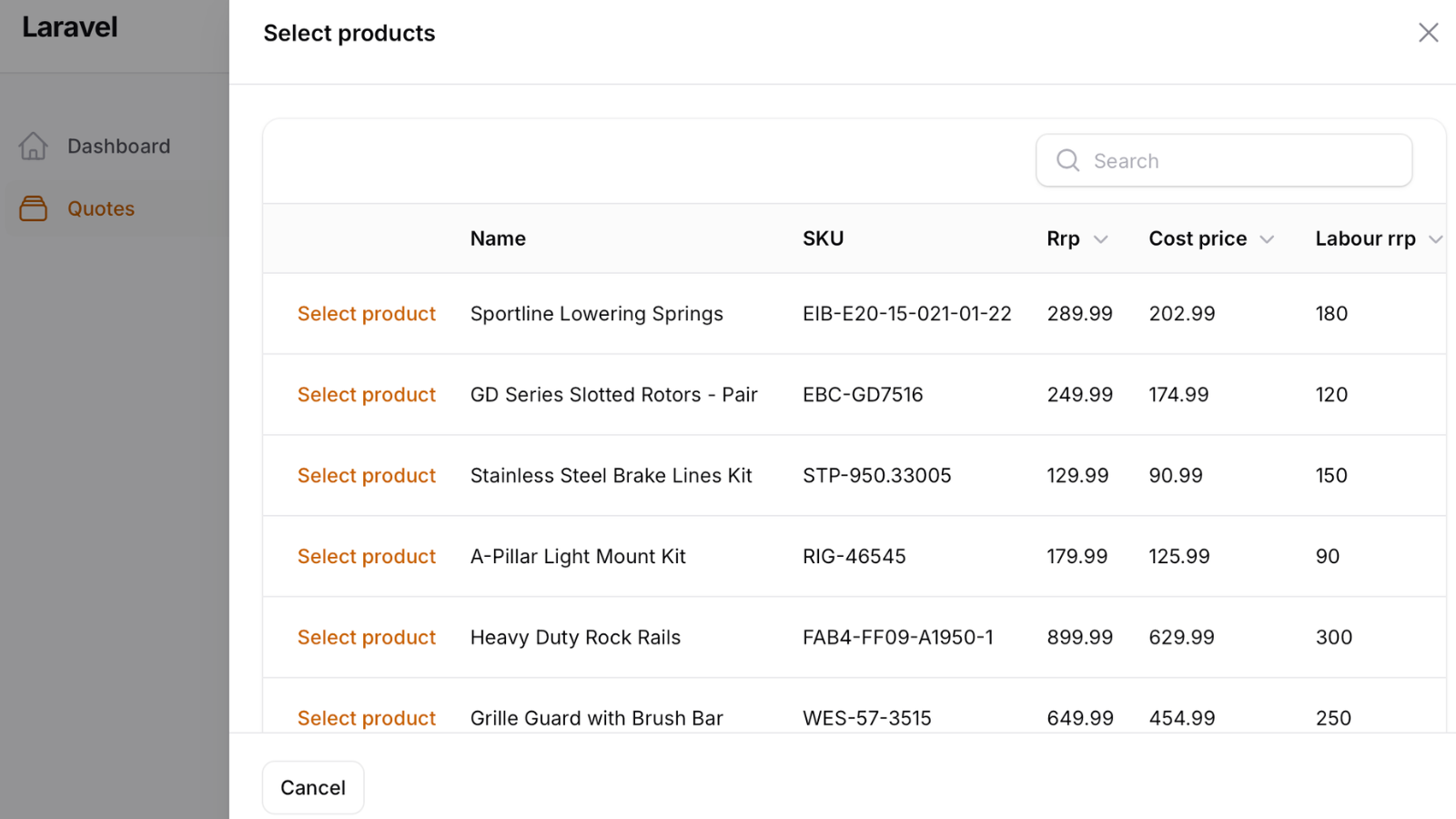
Task: Select product Stainless Steel Brake Lines Kit
Action: click(x=367, y=476)
